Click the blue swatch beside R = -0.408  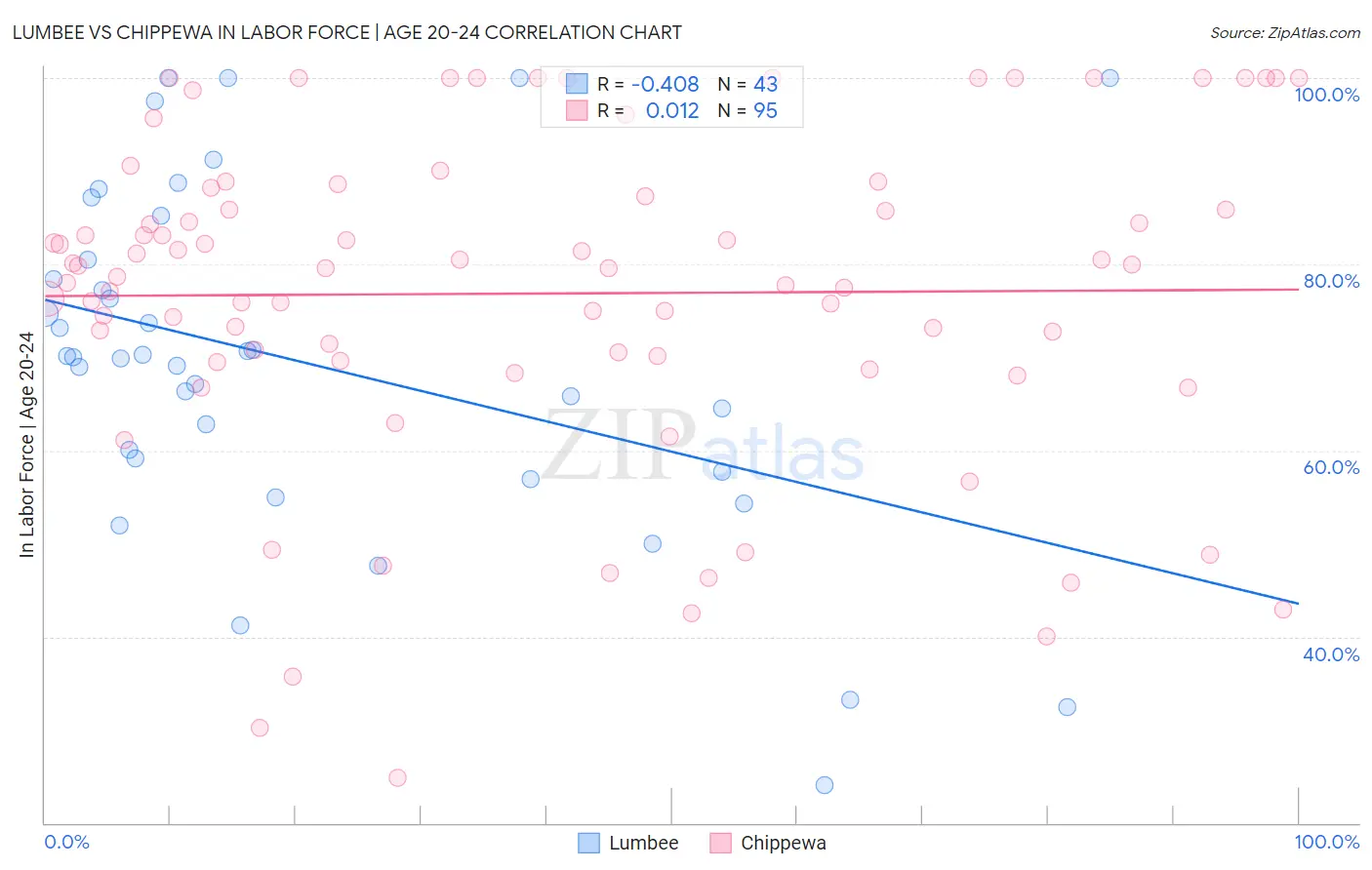pos(577,84)
